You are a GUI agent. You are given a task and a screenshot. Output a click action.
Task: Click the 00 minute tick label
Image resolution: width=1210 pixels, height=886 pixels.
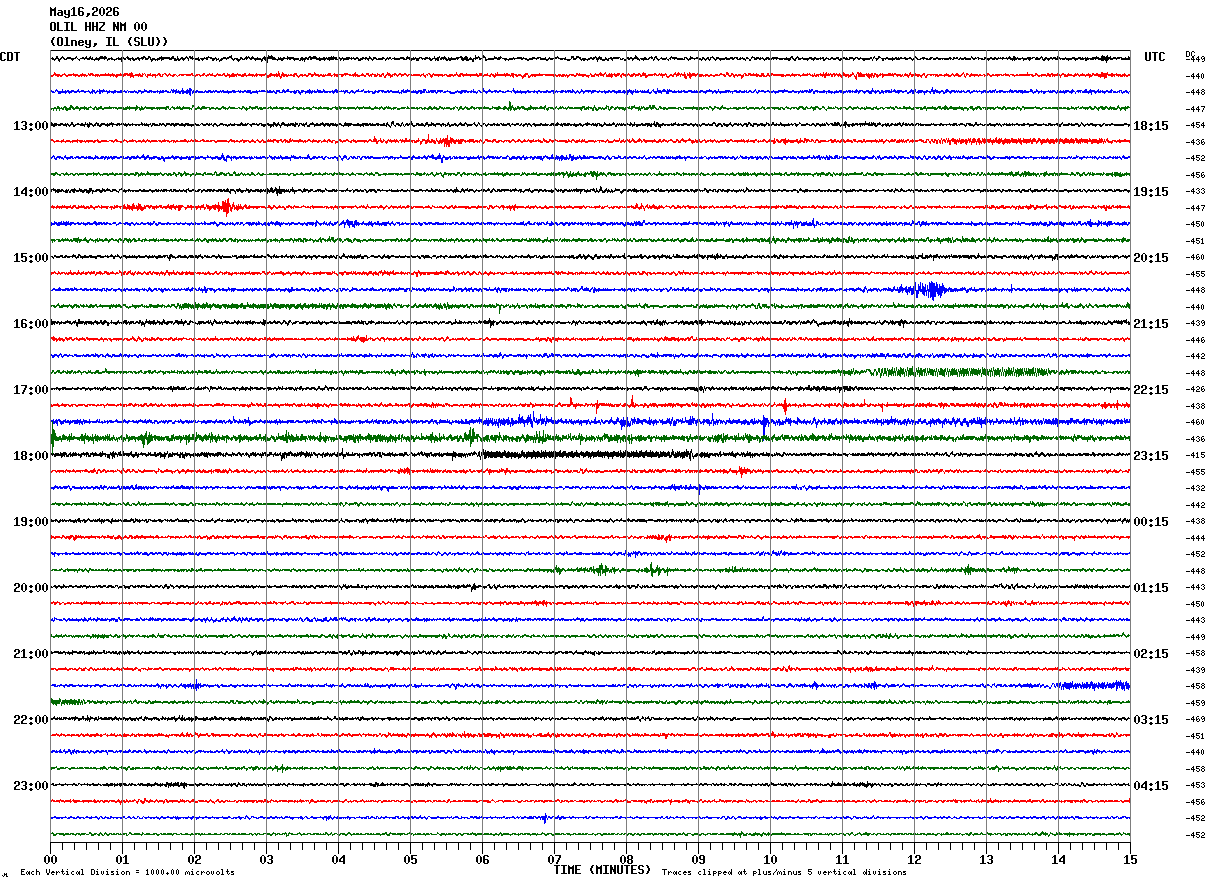point(50,859)
